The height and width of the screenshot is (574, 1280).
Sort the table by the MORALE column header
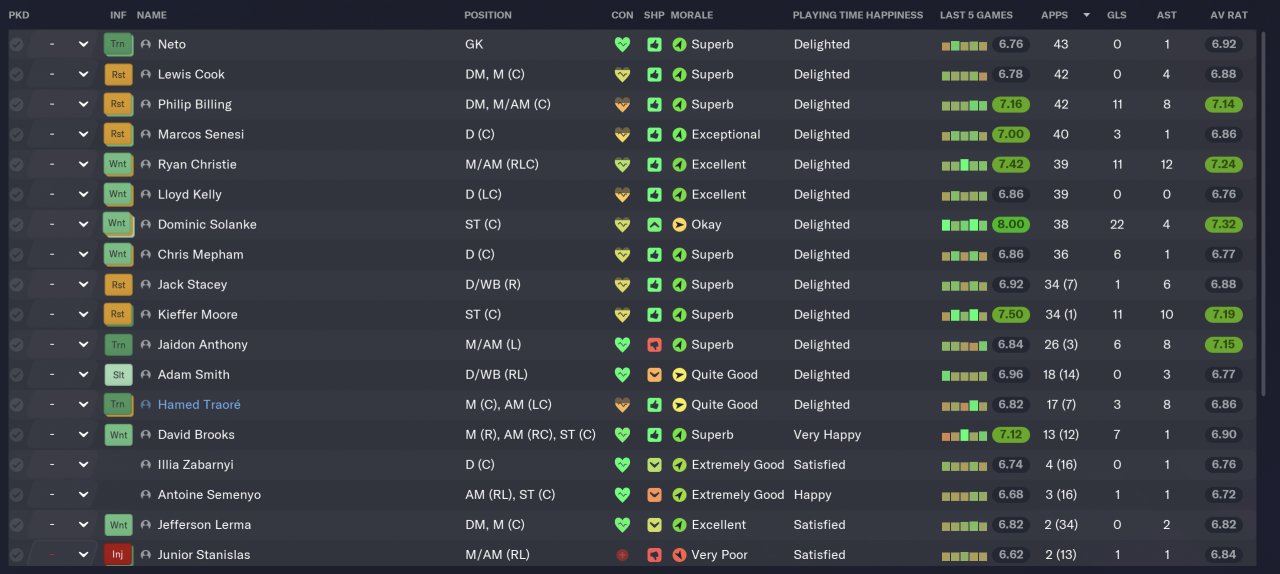point(691,15)
